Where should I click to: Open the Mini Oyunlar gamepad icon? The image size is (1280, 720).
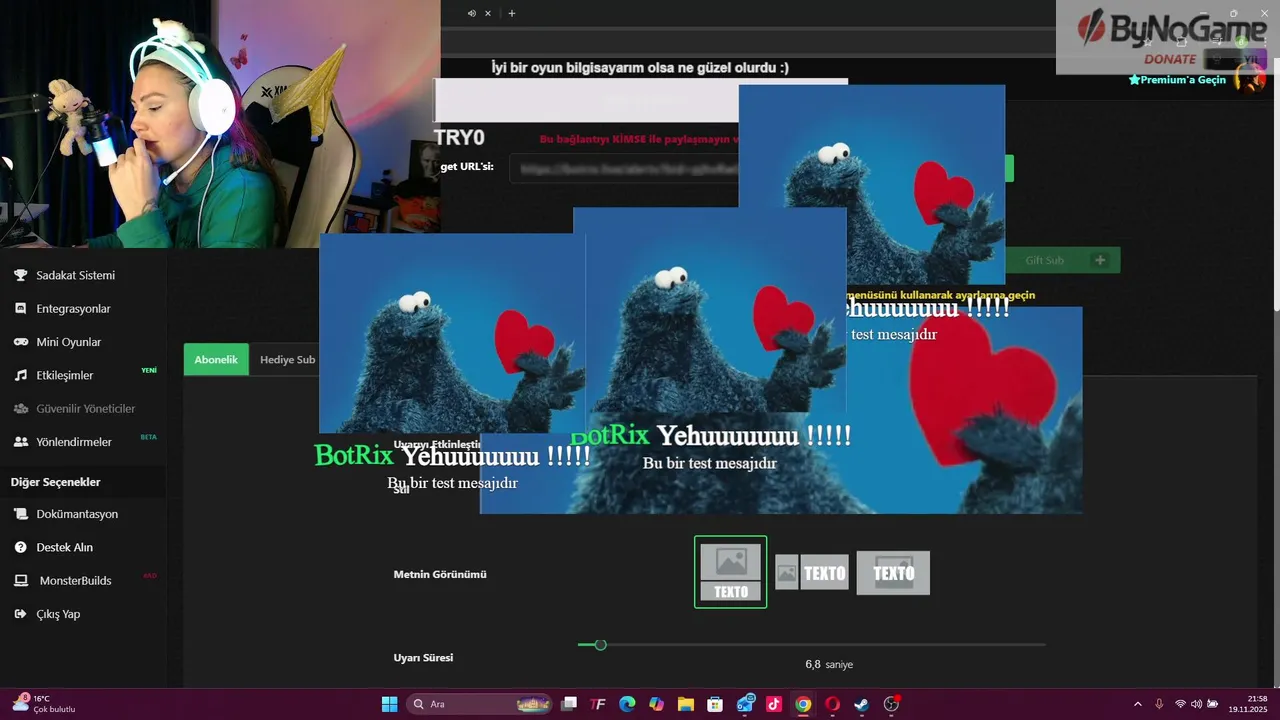[x=20, y=342]
